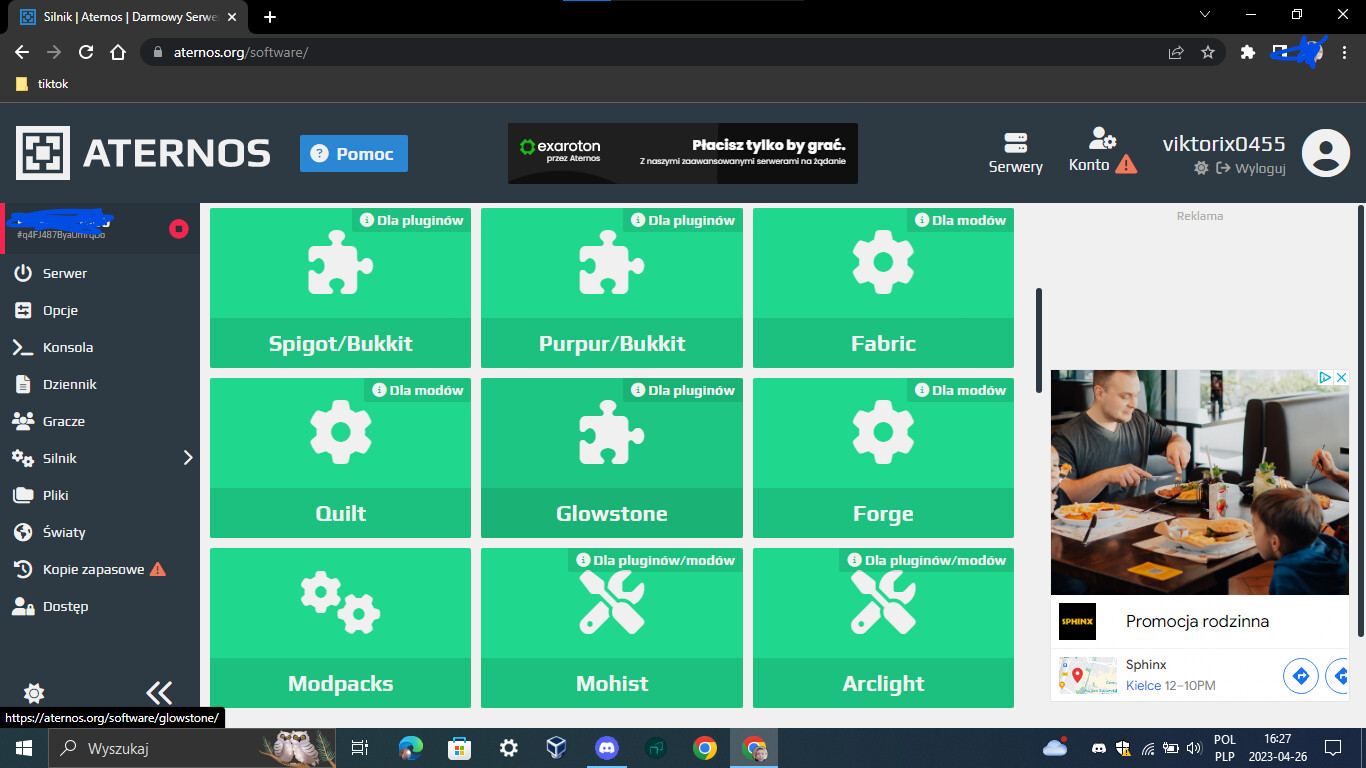This screenshot has height=768, width=1366.
Task: Click the account settings gear near Wyloguj
Action: (x=1201, y=168)
